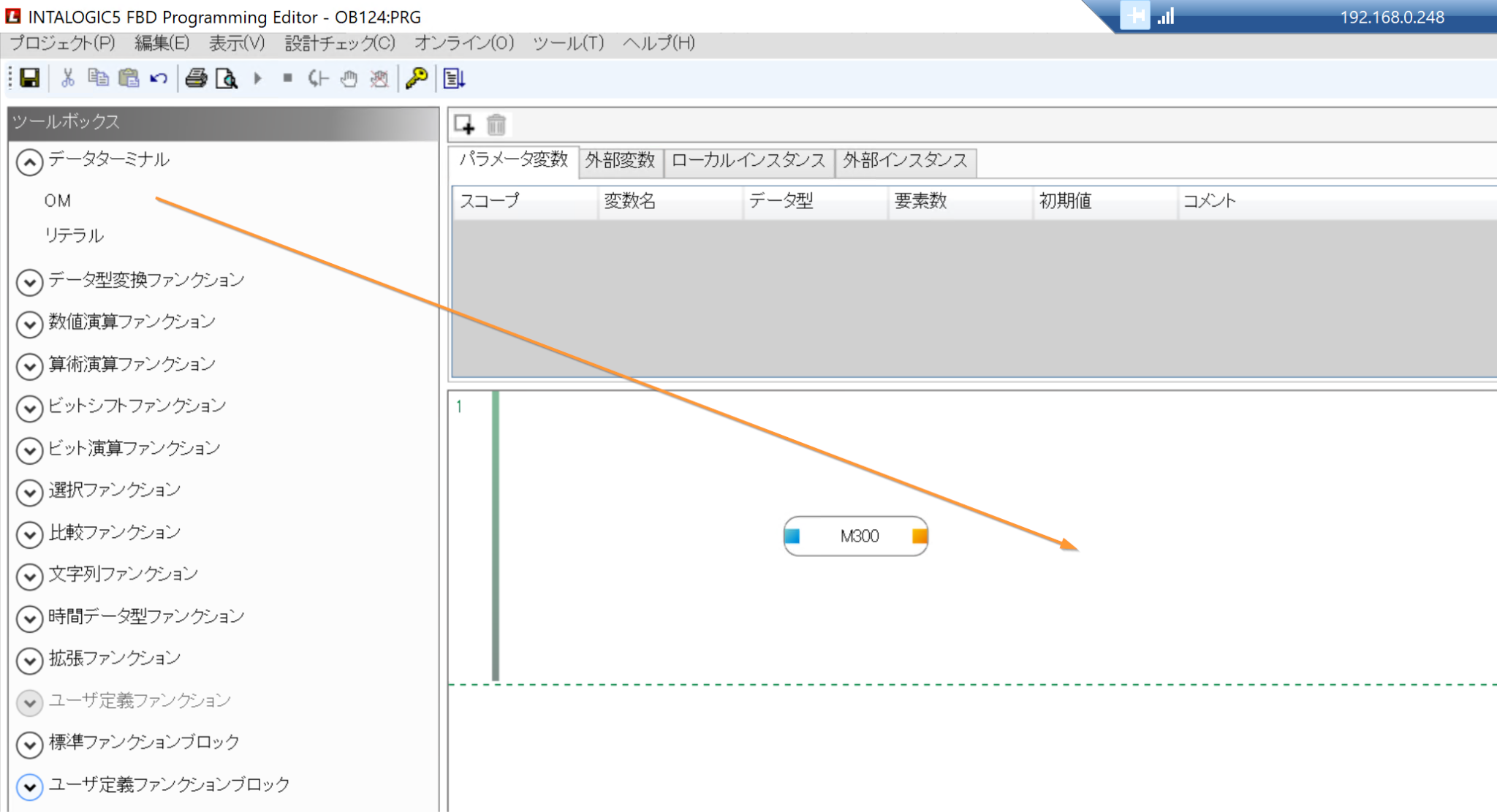
Task: Click the Print icon in toolbar
Action: tap(196, 78)
